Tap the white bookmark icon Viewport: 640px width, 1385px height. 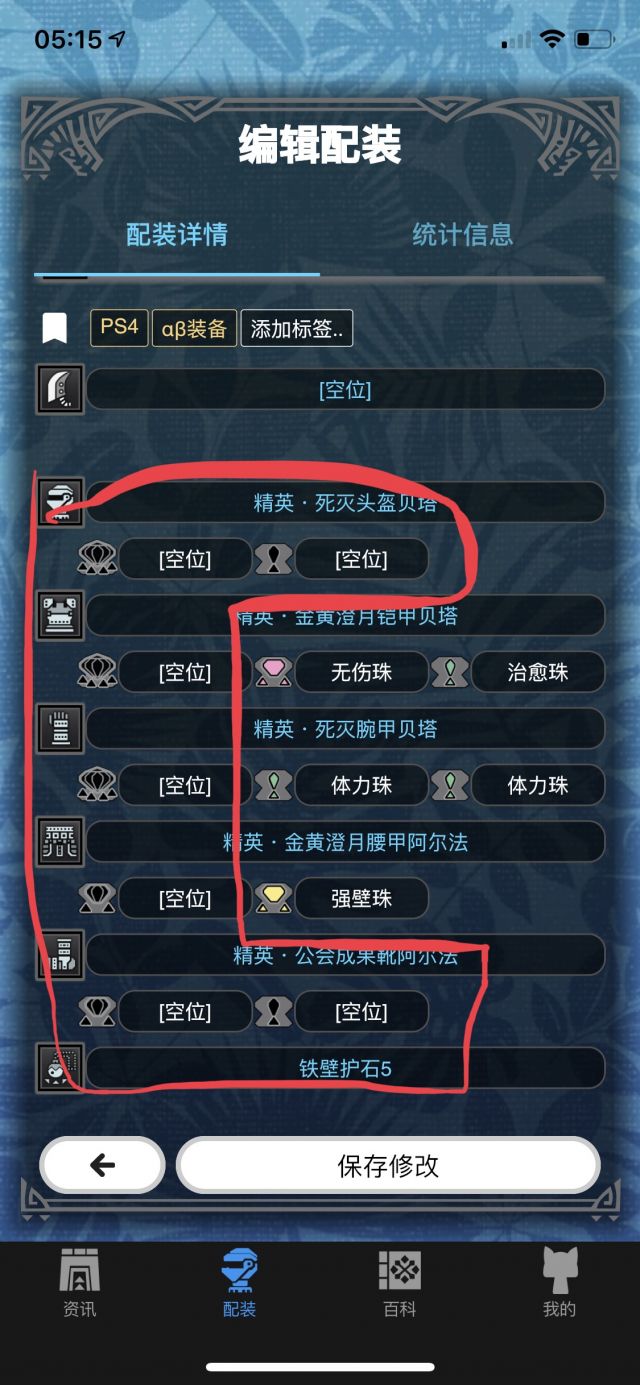54,328
